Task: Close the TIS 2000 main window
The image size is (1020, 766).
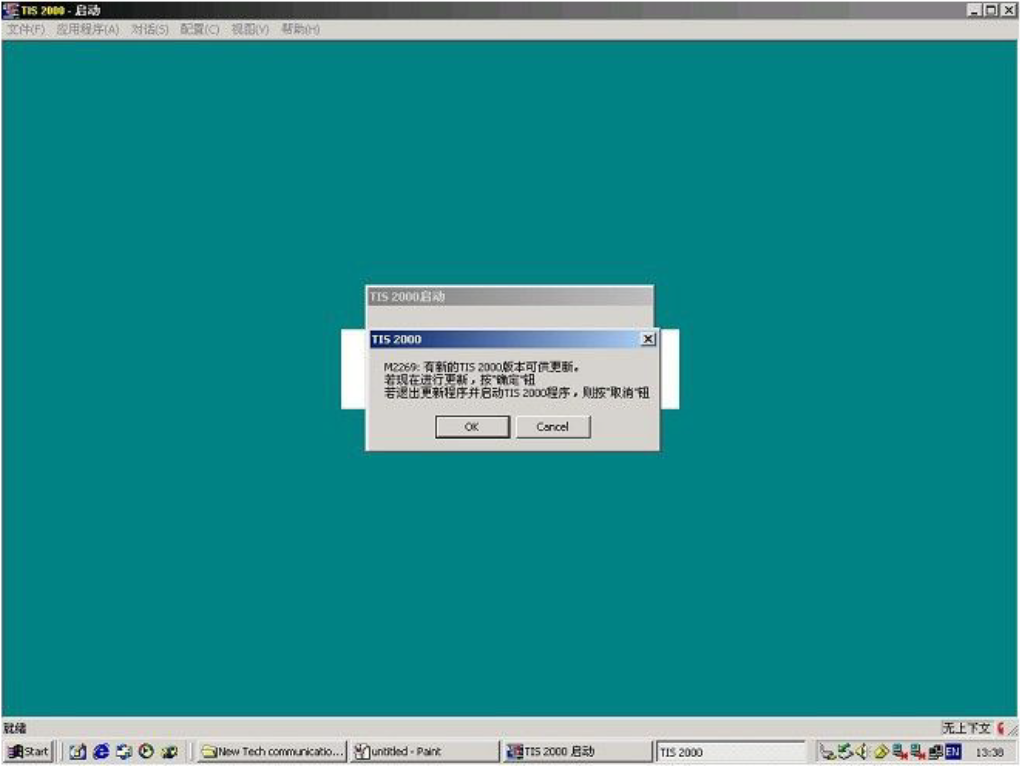Action: 1008,10
